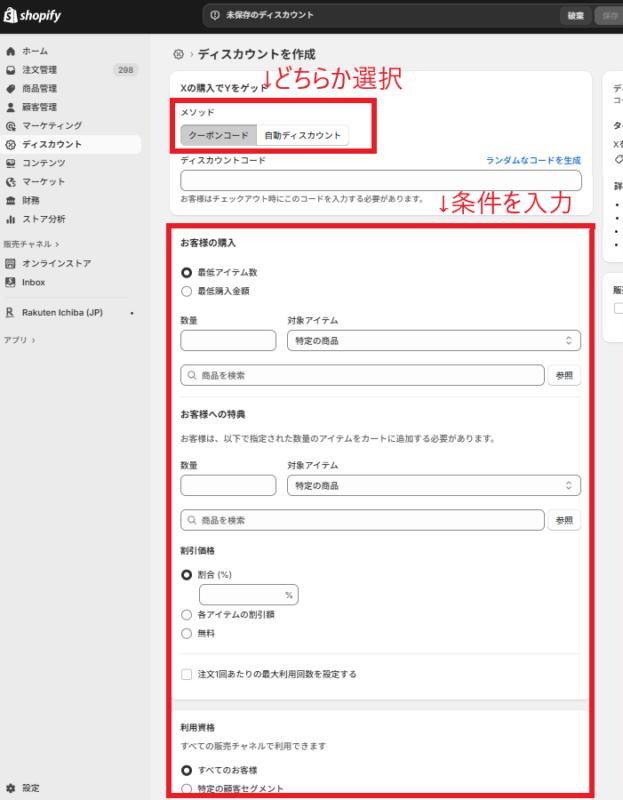The width and height of the screenshot is (623, 800).
Task: Switch to the 自動ディスカウント method tab
Action: pos(302,135)
